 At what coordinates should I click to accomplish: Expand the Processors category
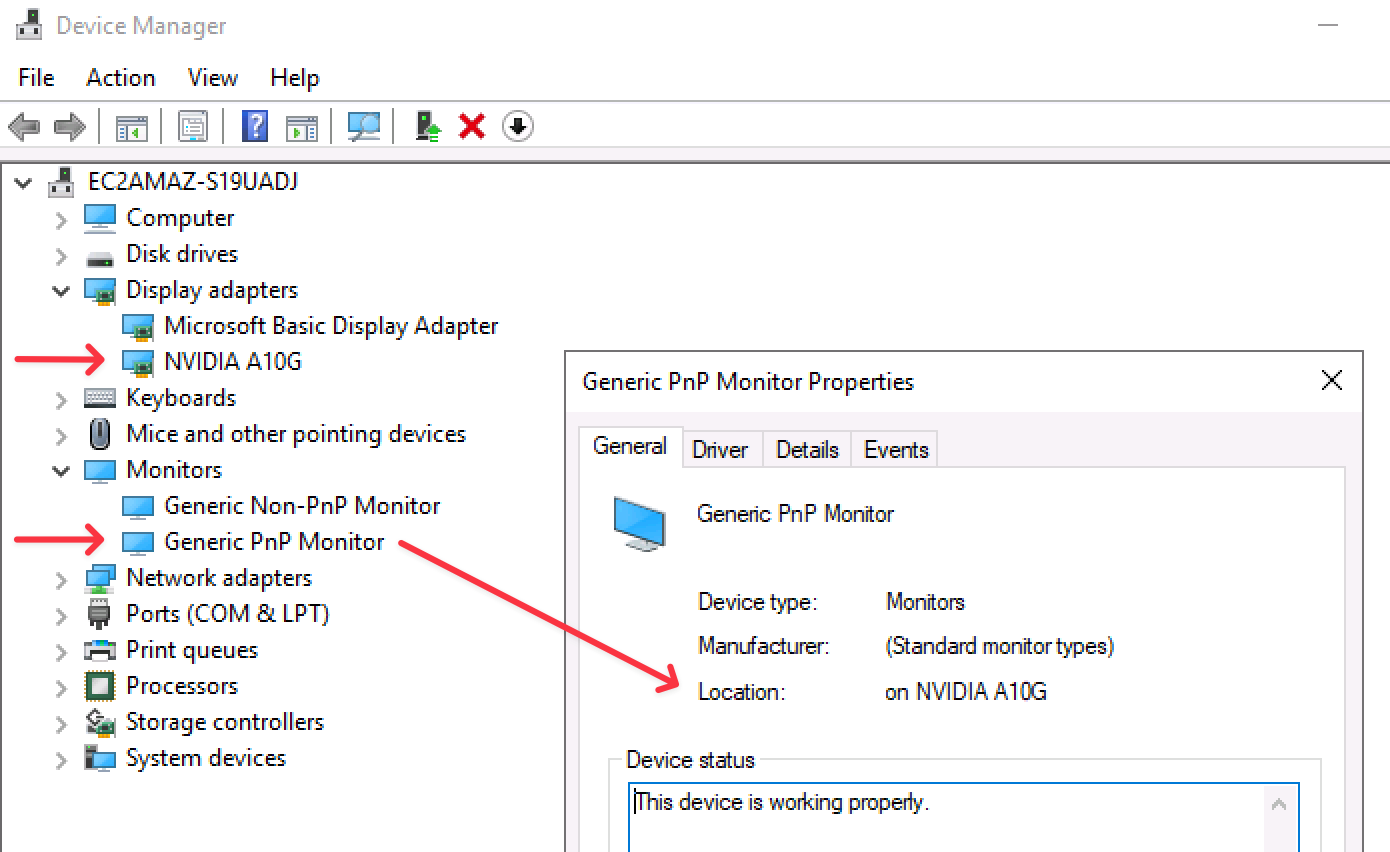62,687
